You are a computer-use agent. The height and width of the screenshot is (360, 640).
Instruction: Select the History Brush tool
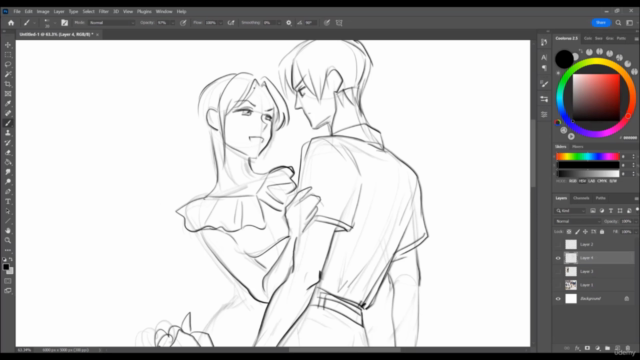(8, 143)
